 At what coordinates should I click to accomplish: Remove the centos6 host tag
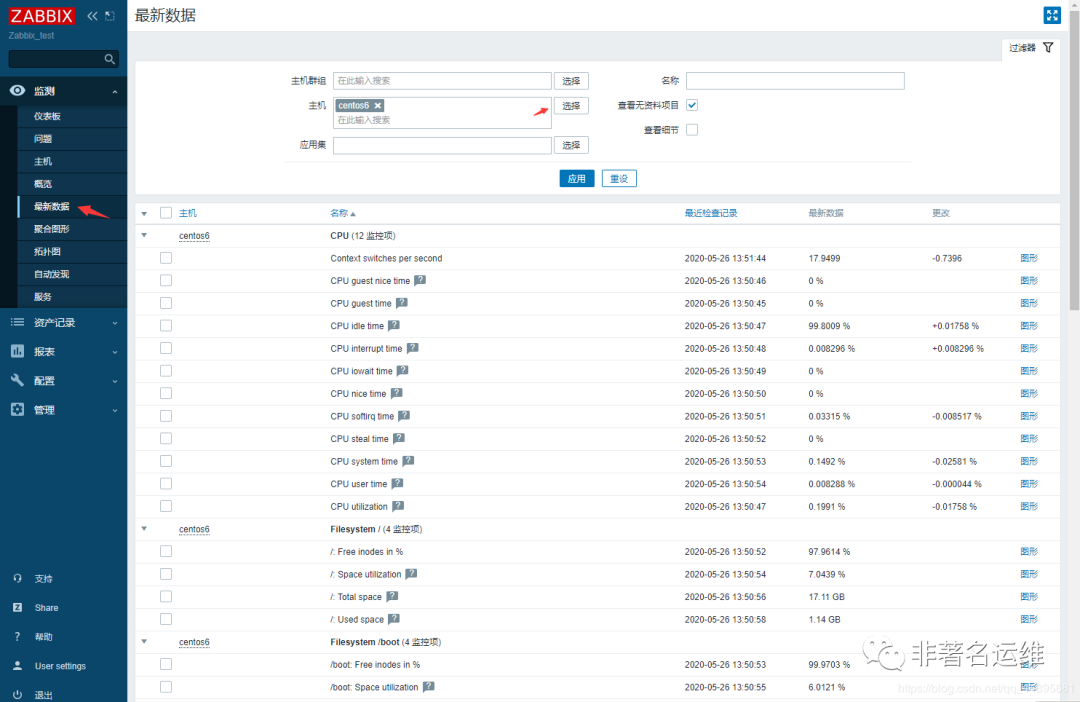[378, 105]
